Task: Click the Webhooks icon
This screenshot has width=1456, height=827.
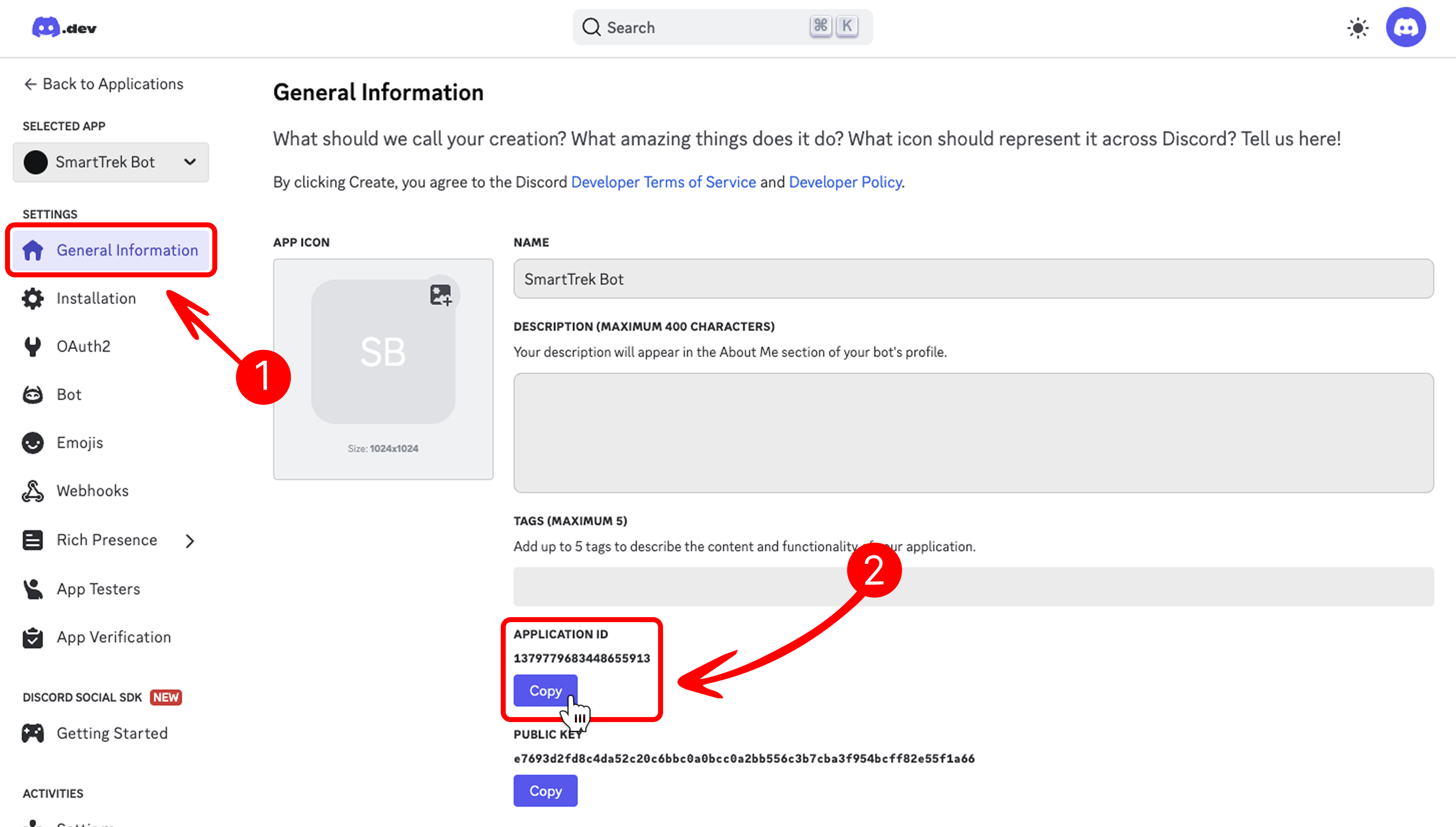Action: coord(33,491)
